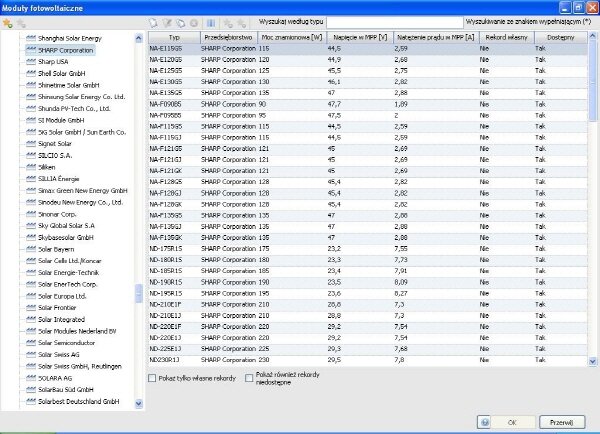Click the module icon beside Shell Solar GmbH
600x434 pixels.
point(30,71)
